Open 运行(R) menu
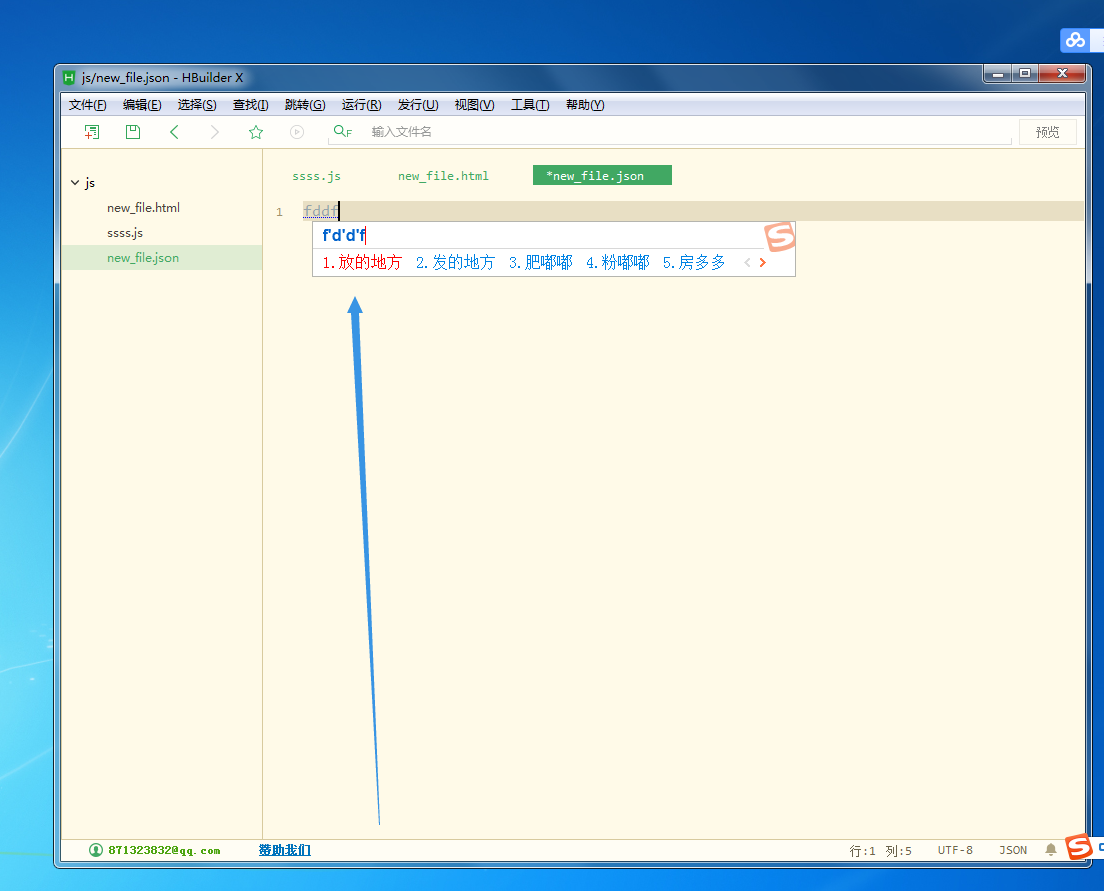This screenshot has width=1104, height=891. click(361, 105)
